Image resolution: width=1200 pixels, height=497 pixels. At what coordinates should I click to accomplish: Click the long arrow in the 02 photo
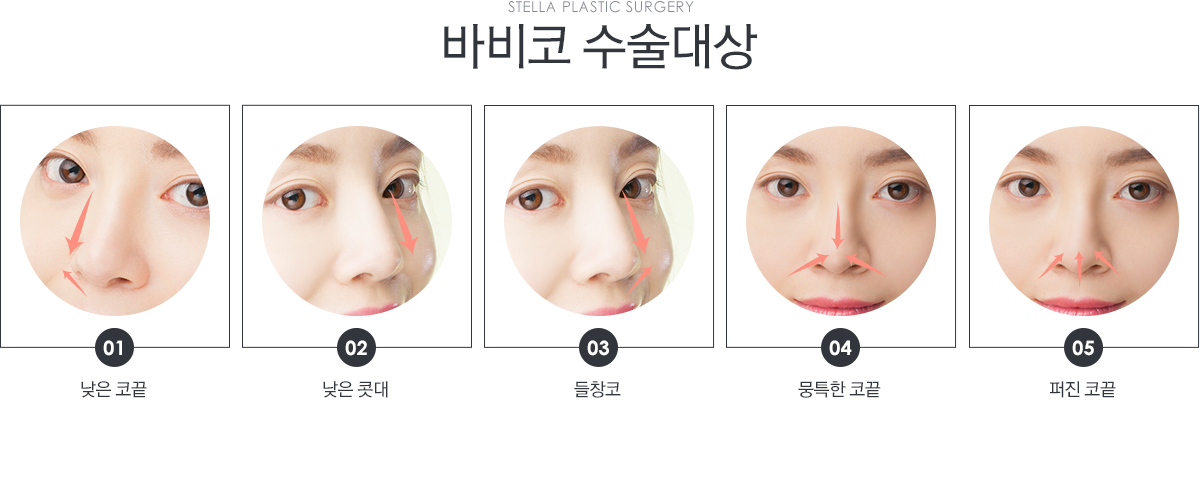click(402, 222)
